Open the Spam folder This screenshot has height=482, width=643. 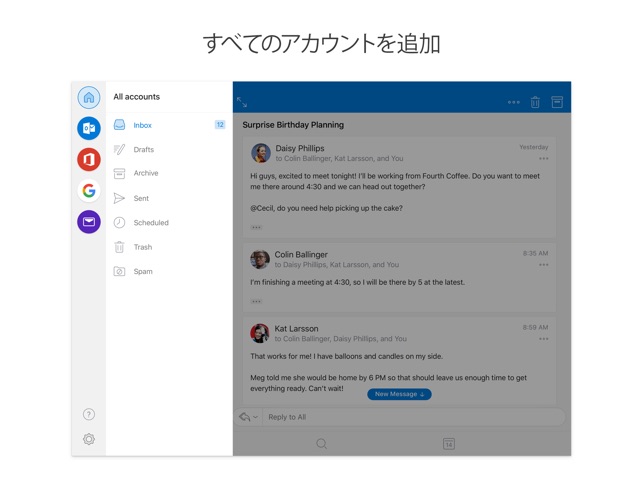tap(169, 271)
